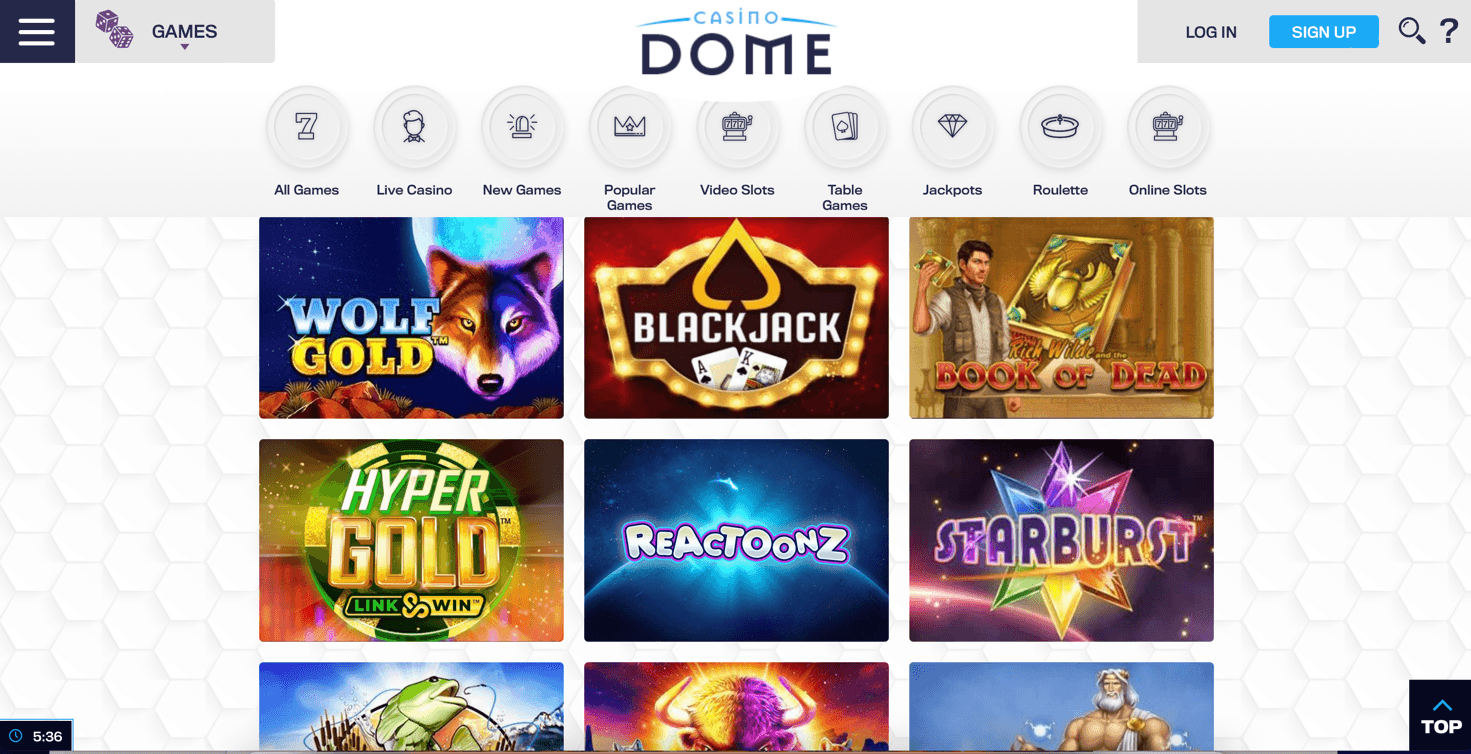The width and height of the screenshot is (1471, 754).
Task: Open the Jackpots diamond icon
Action: click(952, 127)
